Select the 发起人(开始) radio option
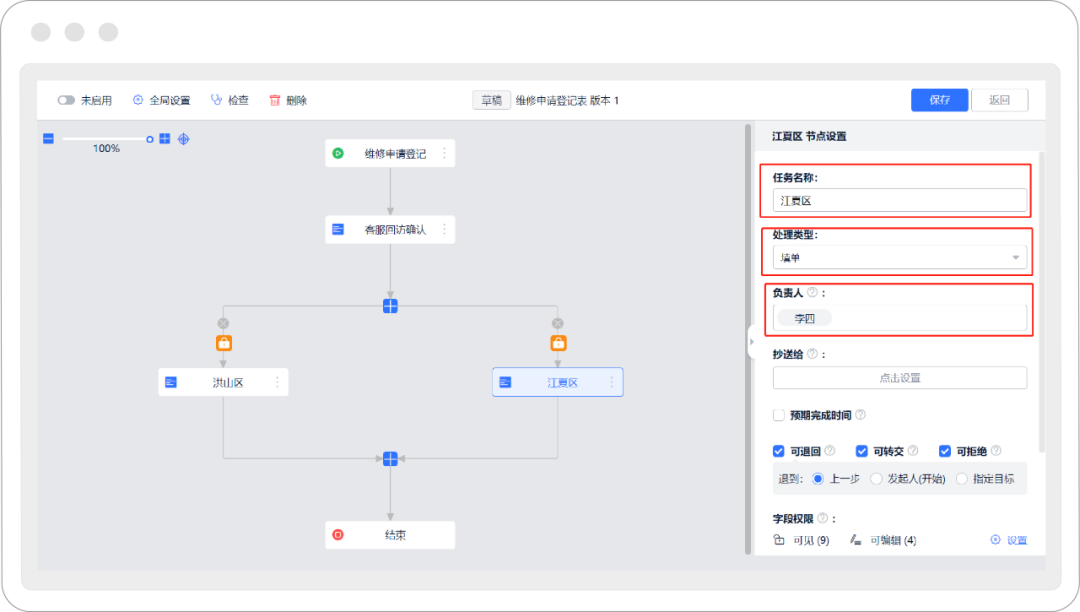The image size is (1080, 612). point(876,479)
